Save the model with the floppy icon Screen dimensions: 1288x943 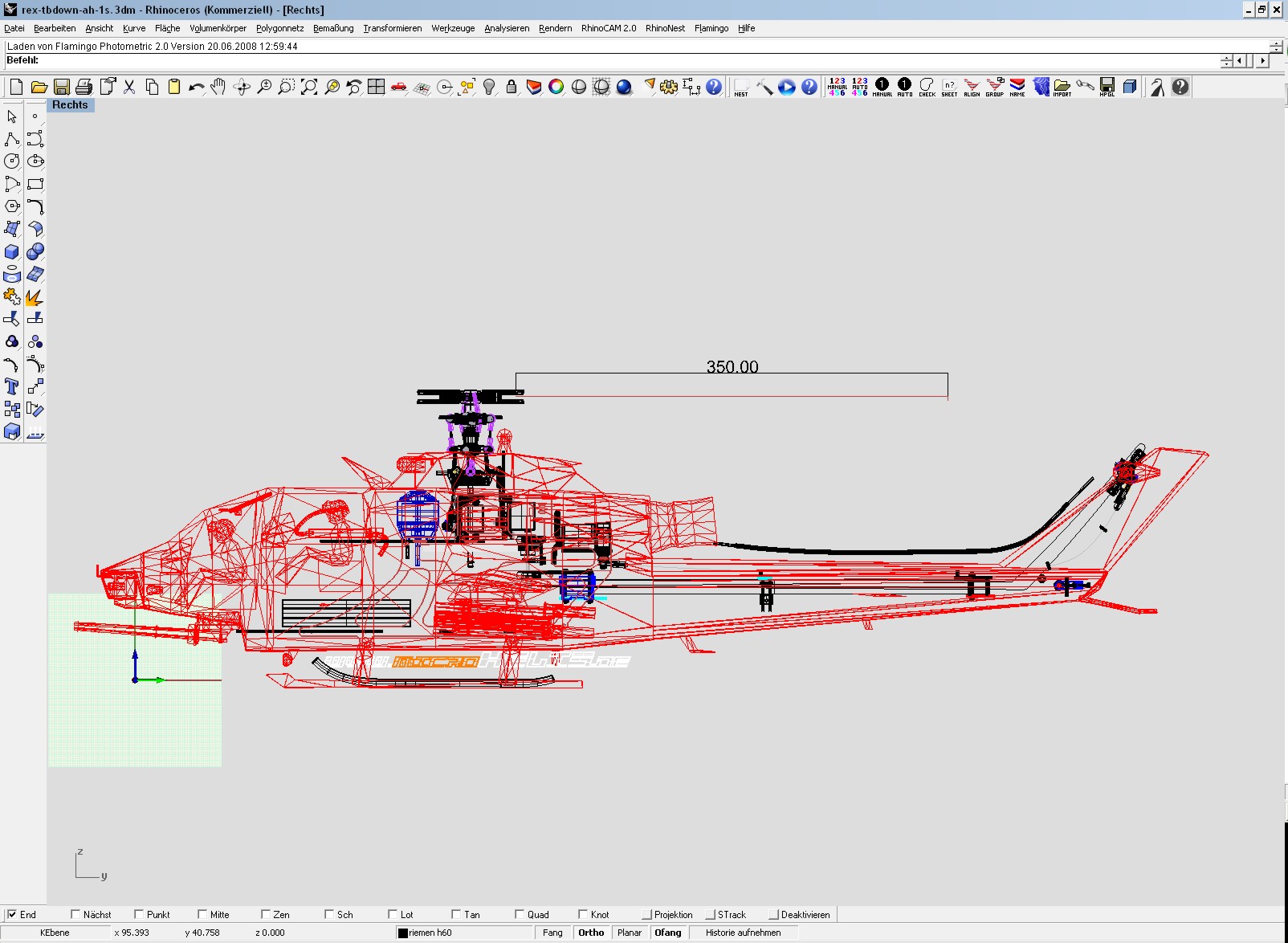click(61, 87)
